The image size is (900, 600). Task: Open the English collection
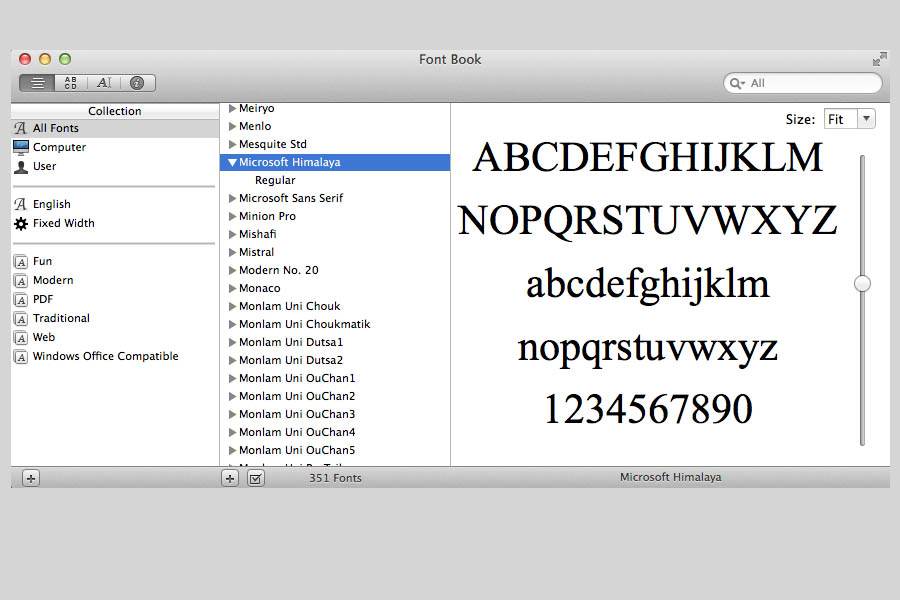115,204
